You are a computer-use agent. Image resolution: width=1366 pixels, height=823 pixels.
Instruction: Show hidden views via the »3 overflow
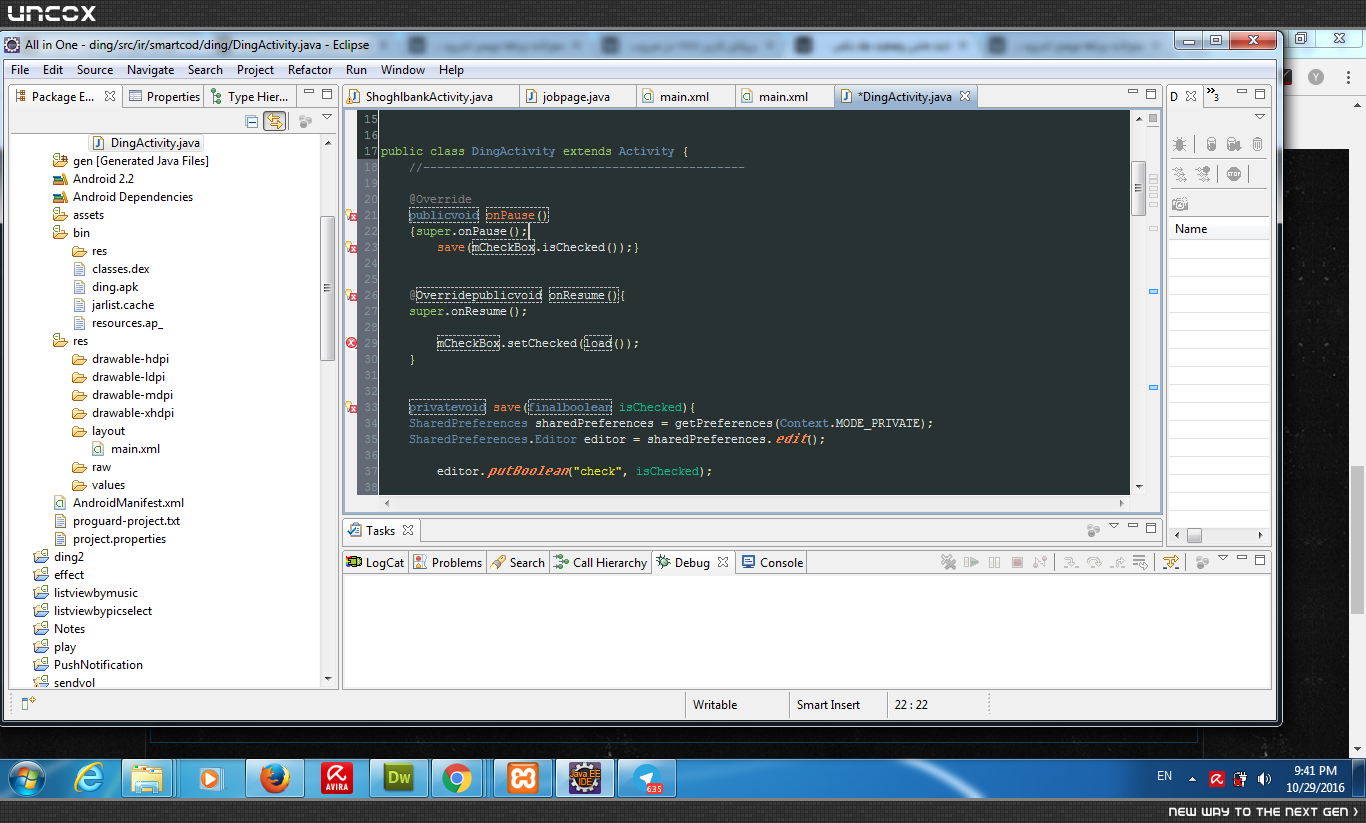point(1211,96)
